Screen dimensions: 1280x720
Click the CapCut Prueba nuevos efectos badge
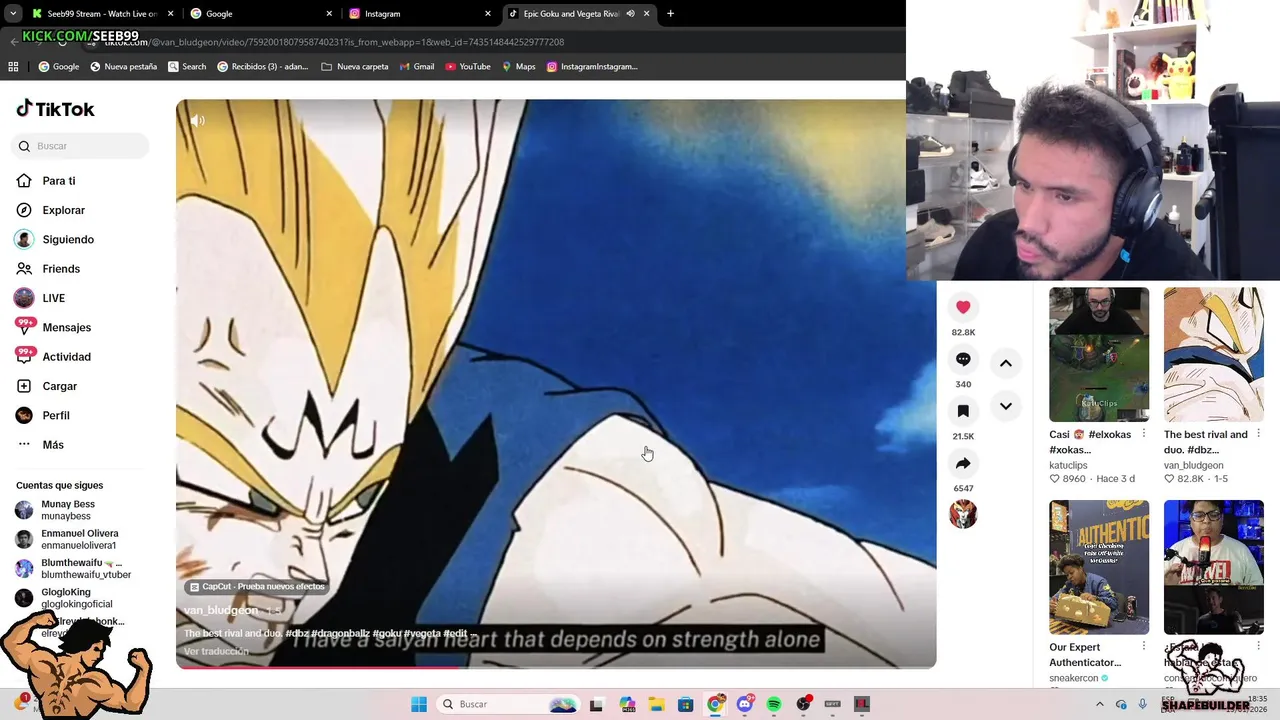pos(257,587)
